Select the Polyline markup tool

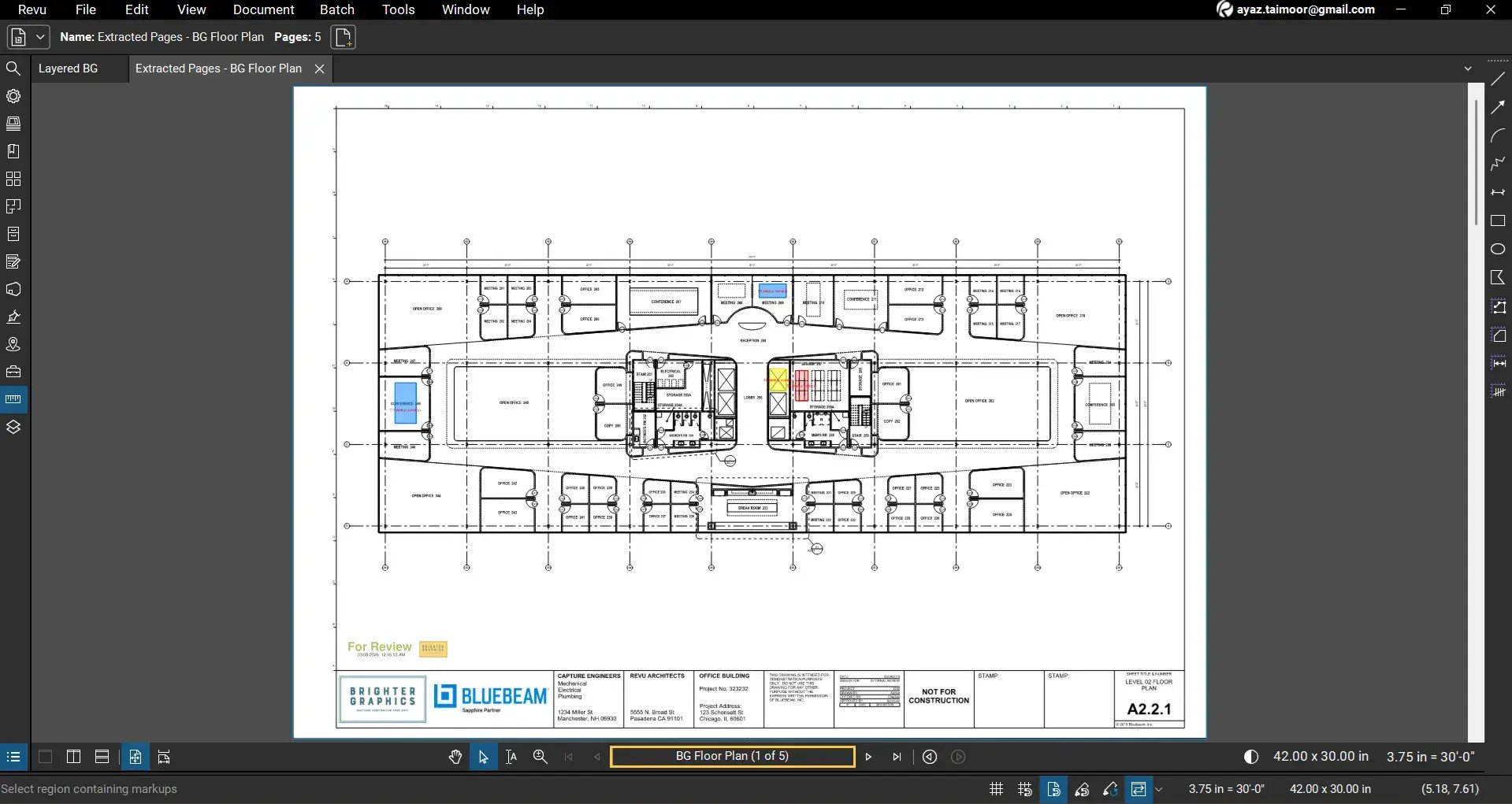(1498, 164)
